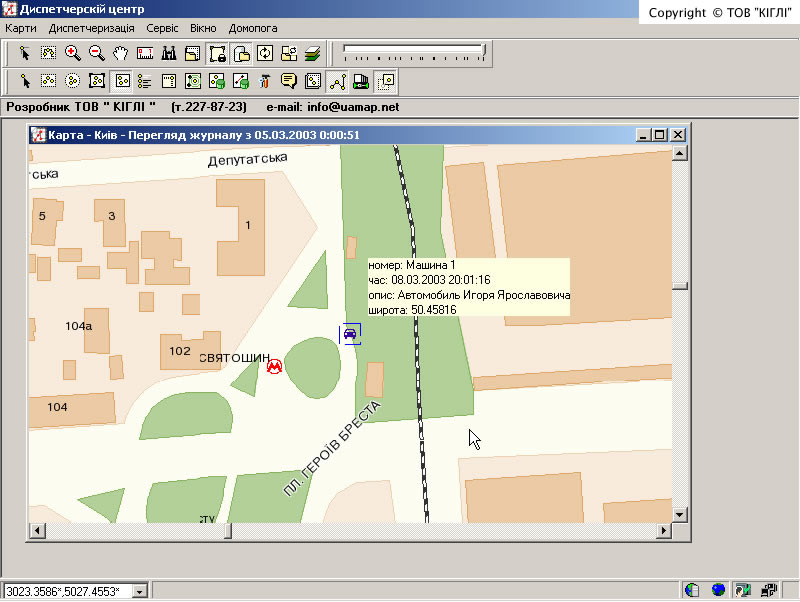800x602 pixels.
Task: Click the blue car marker on map
Action: click(x=350, y=334)
